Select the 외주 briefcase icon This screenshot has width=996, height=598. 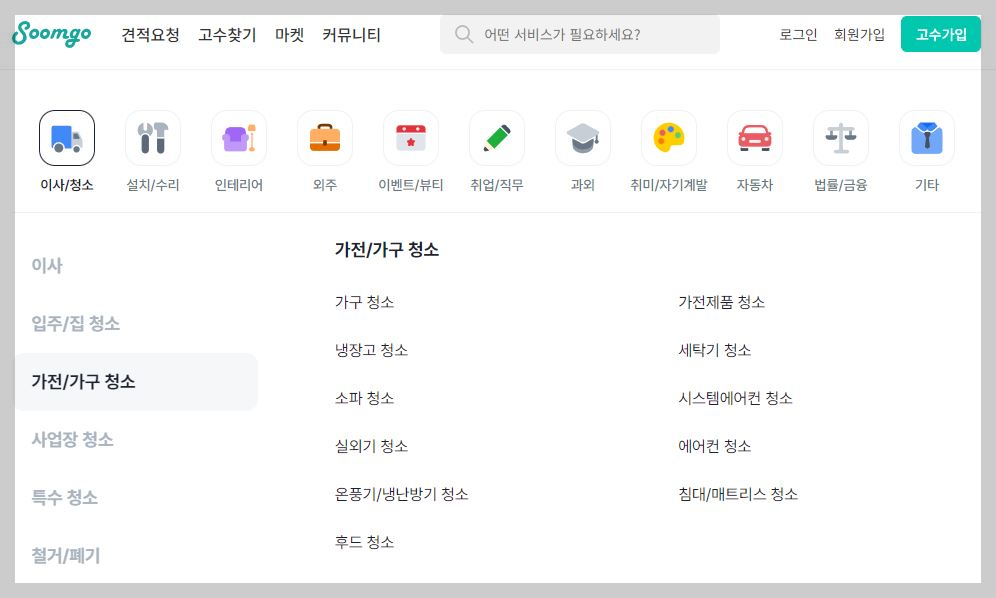[x=324, y=137]
